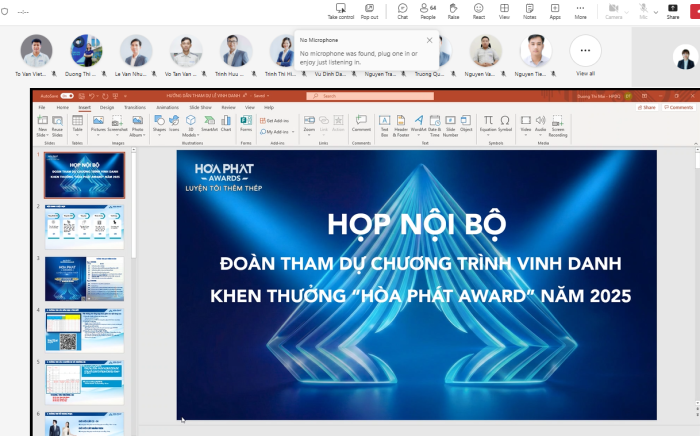The height and width of the screenshot is (436, 700).
Task: Switch to the Design ribbon tab
Action: click(107, 106)
